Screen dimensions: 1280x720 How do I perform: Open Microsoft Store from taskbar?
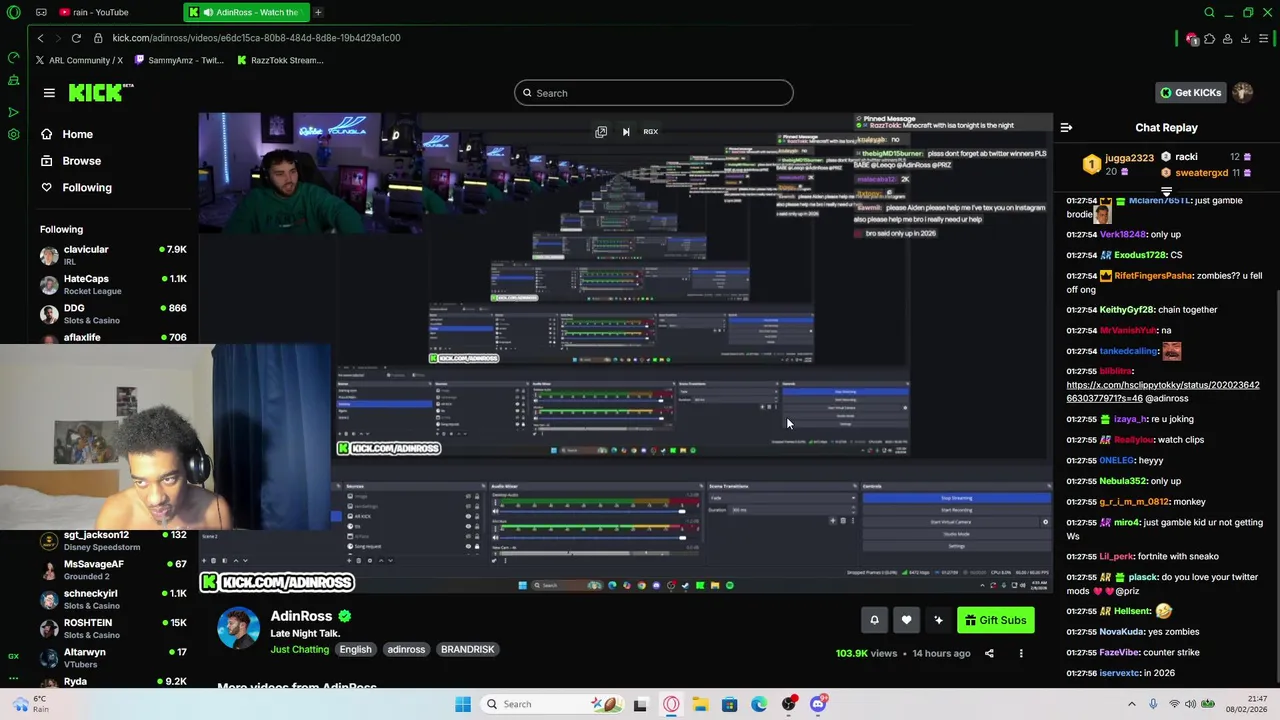tap(729, 704)
